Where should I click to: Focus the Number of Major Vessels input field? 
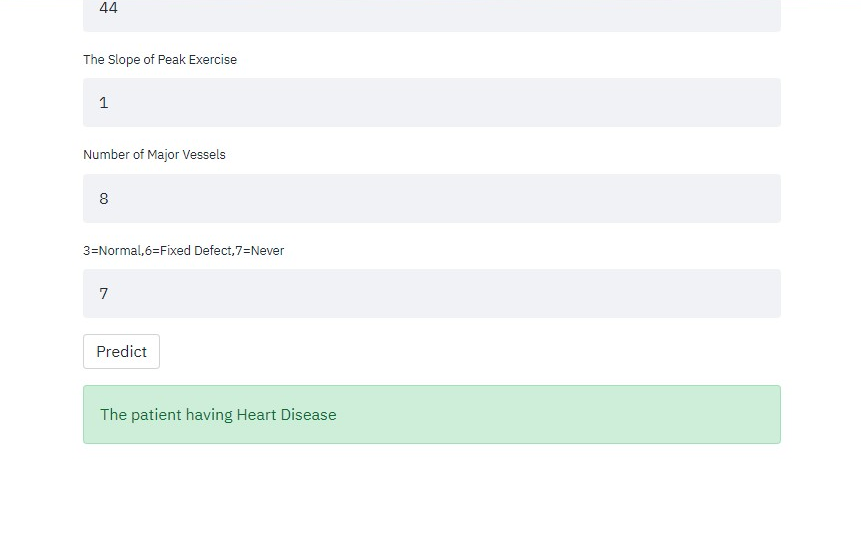[x=431, y=198]
